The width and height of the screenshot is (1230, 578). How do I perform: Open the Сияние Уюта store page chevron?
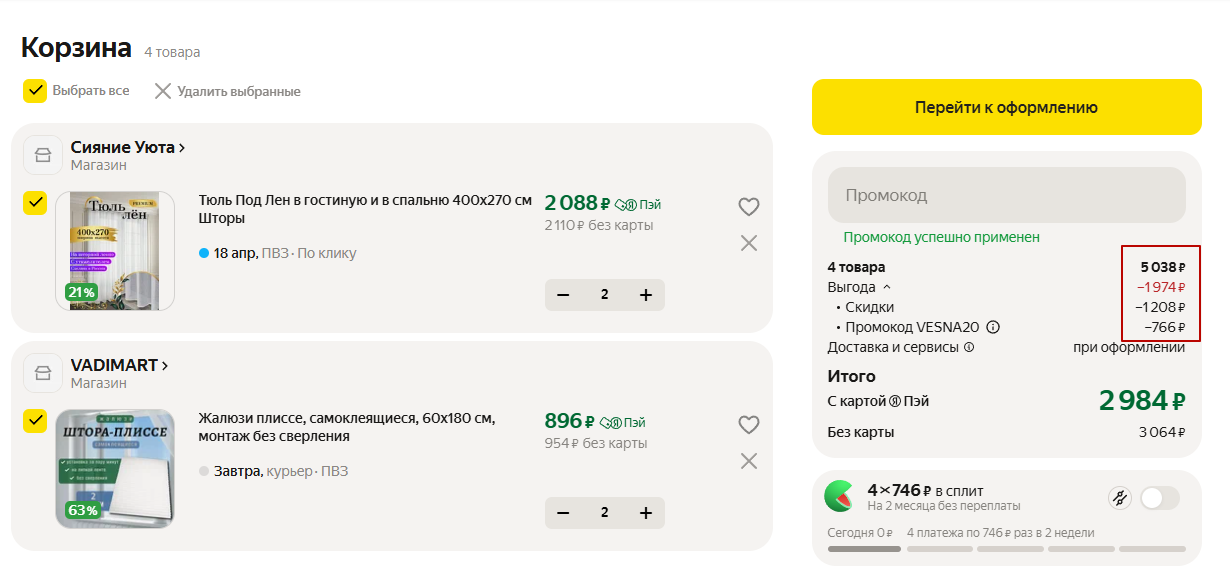coord(182,147)
